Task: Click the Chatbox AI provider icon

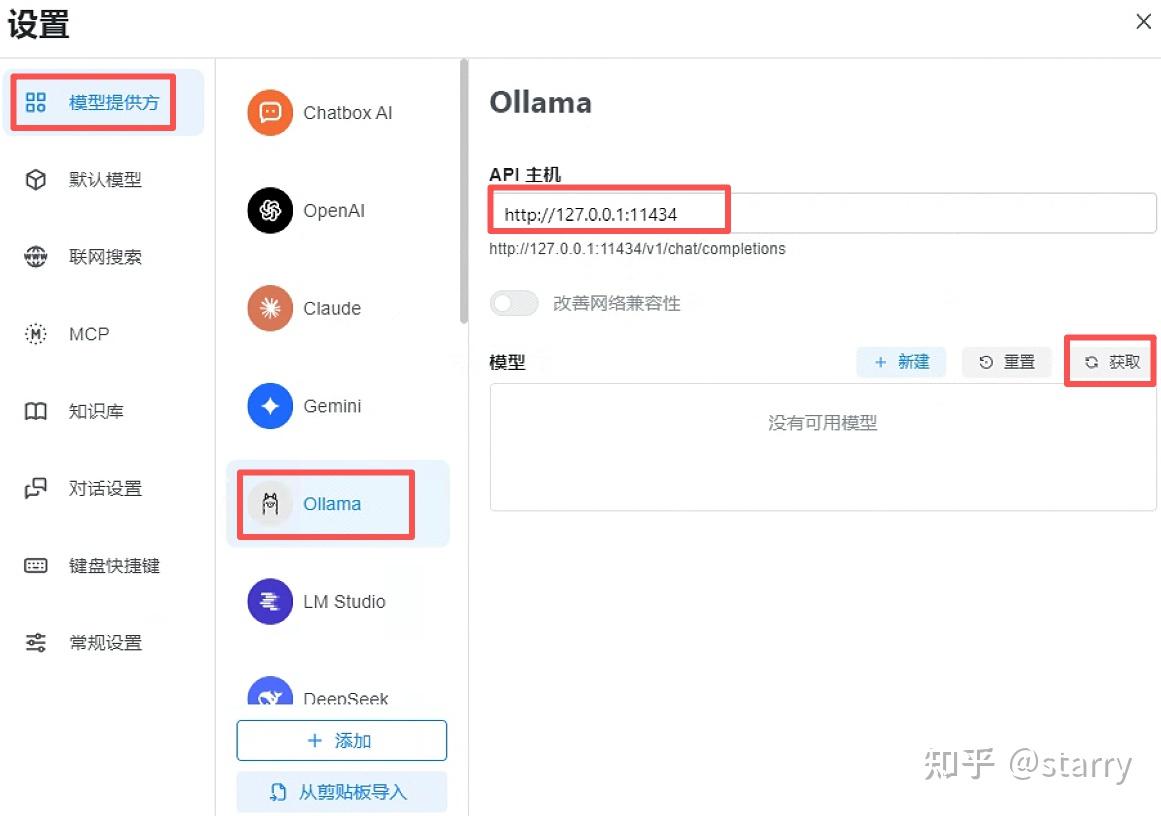Action: (x=270, y=113)
